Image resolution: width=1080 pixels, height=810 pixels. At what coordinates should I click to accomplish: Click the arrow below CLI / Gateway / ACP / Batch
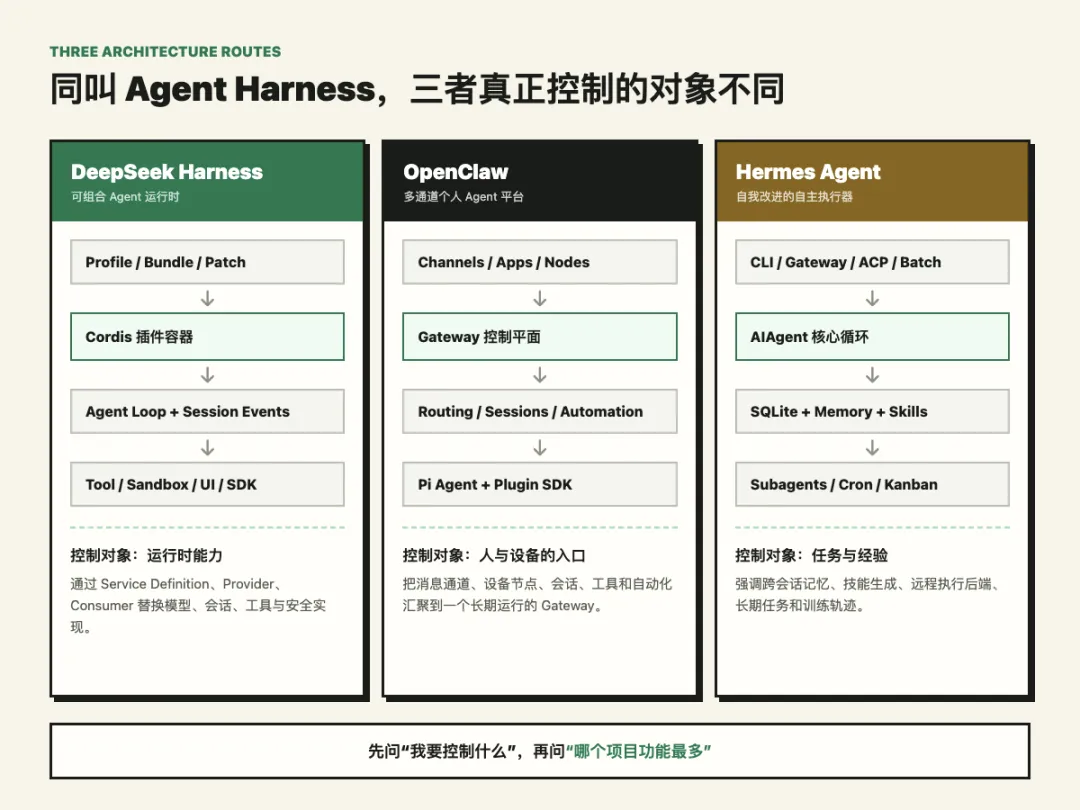(872, 299)
